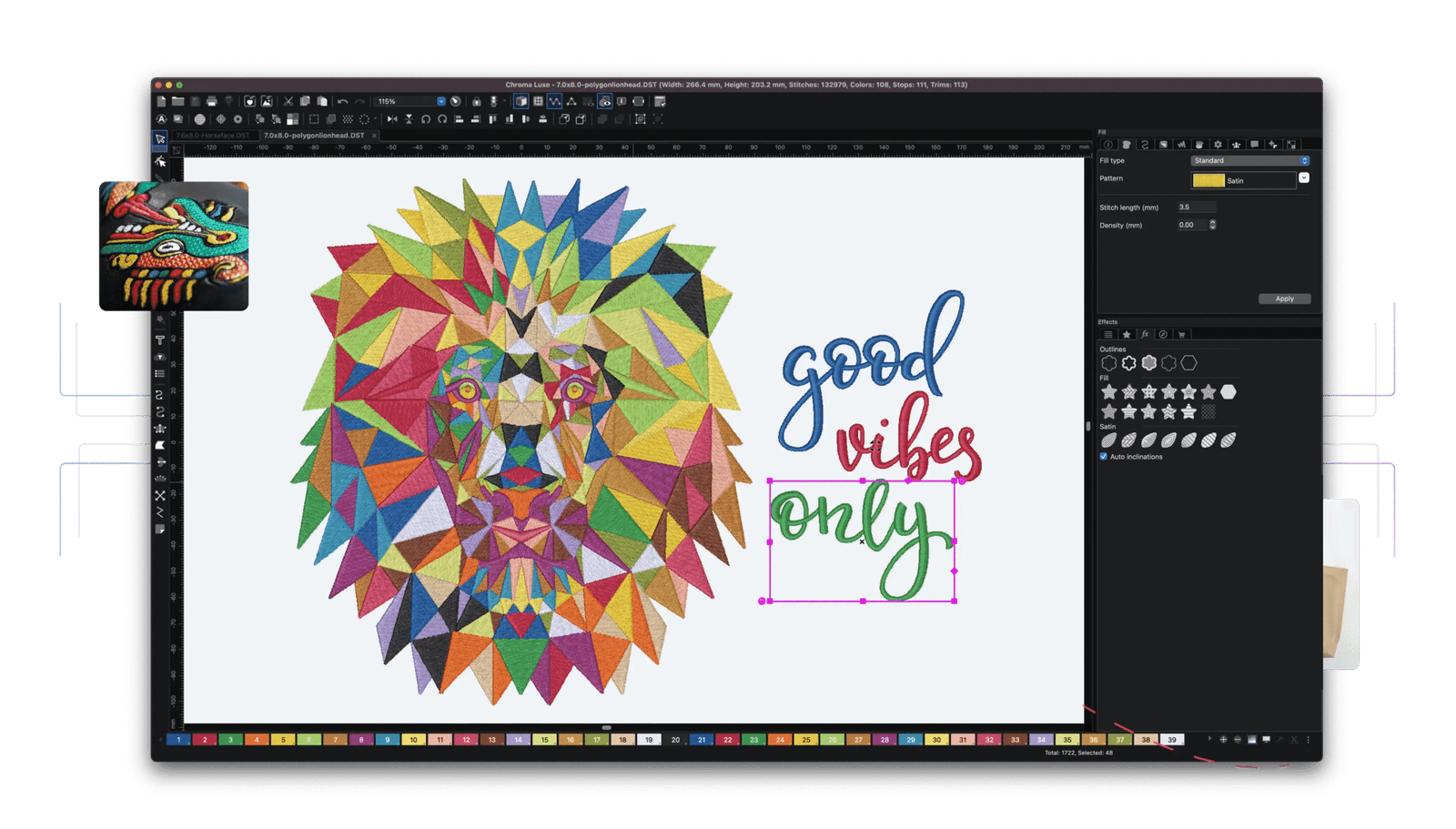1456x829 pixels.
Task: Rotate the selection counterclockwise
Action: [426, 119]
